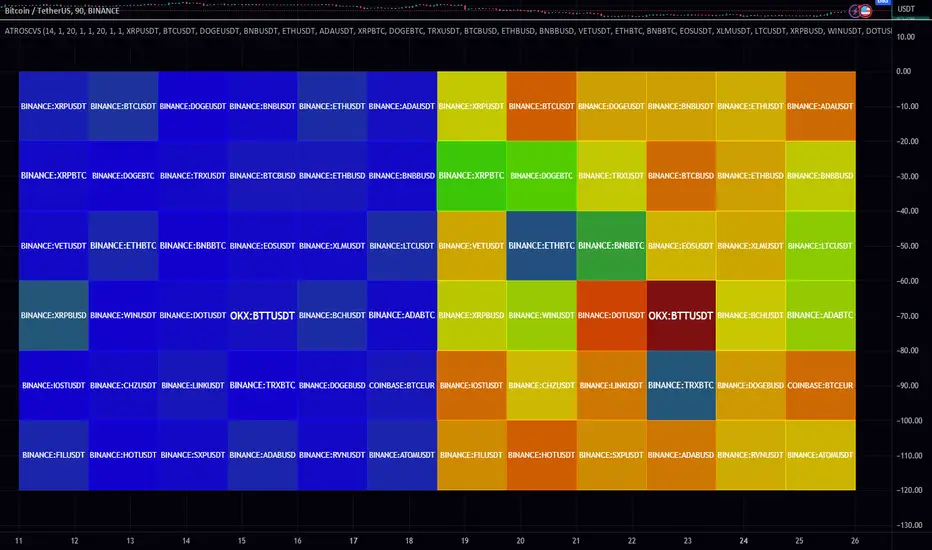Click the 10.00 price scale label
Screen dimensions: 932x550
coord(905,37)
